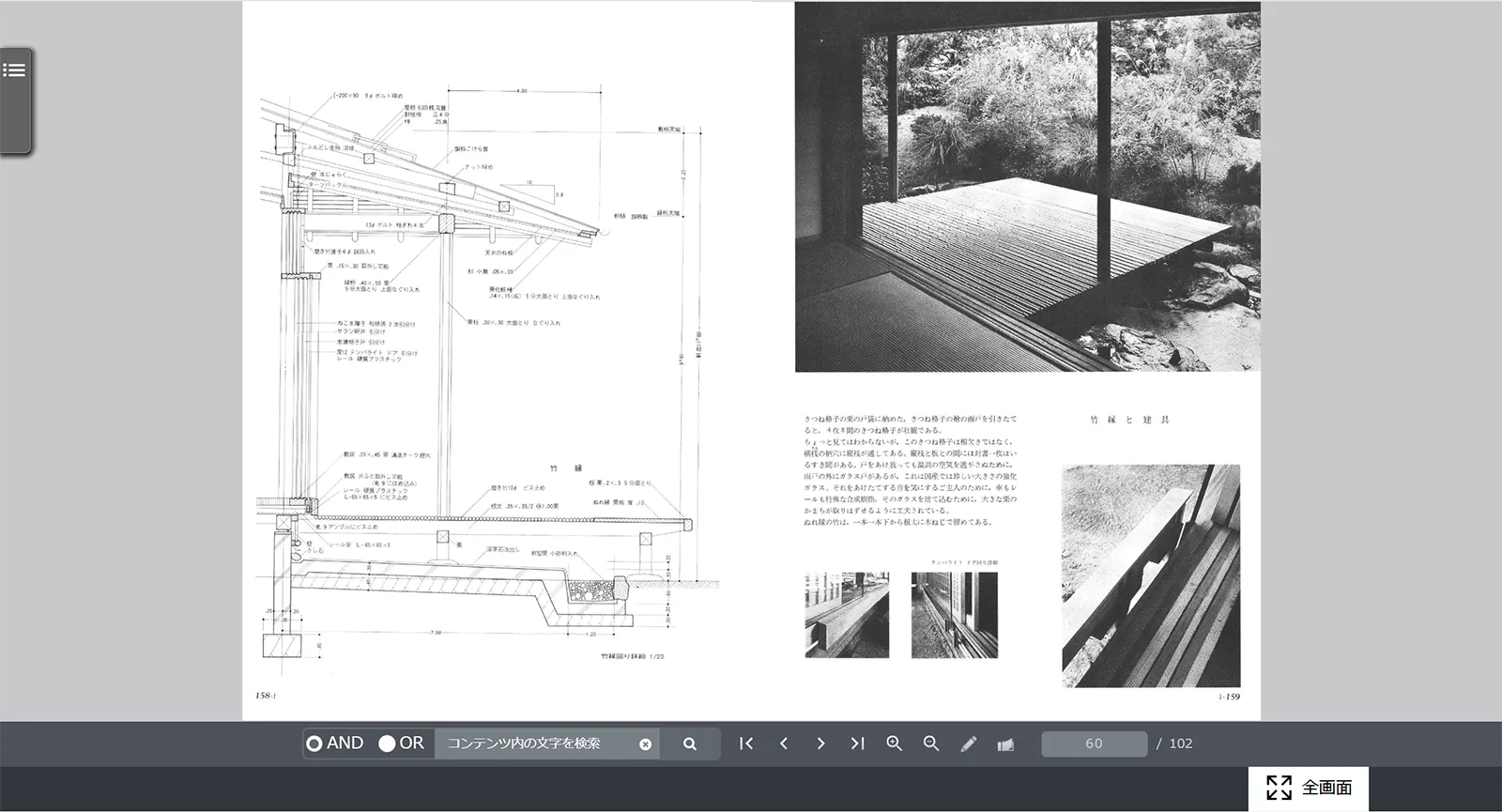Click the page number field showing 60
The height and width of the screenshot is (812, 1502).
(x=1094, y=743)
